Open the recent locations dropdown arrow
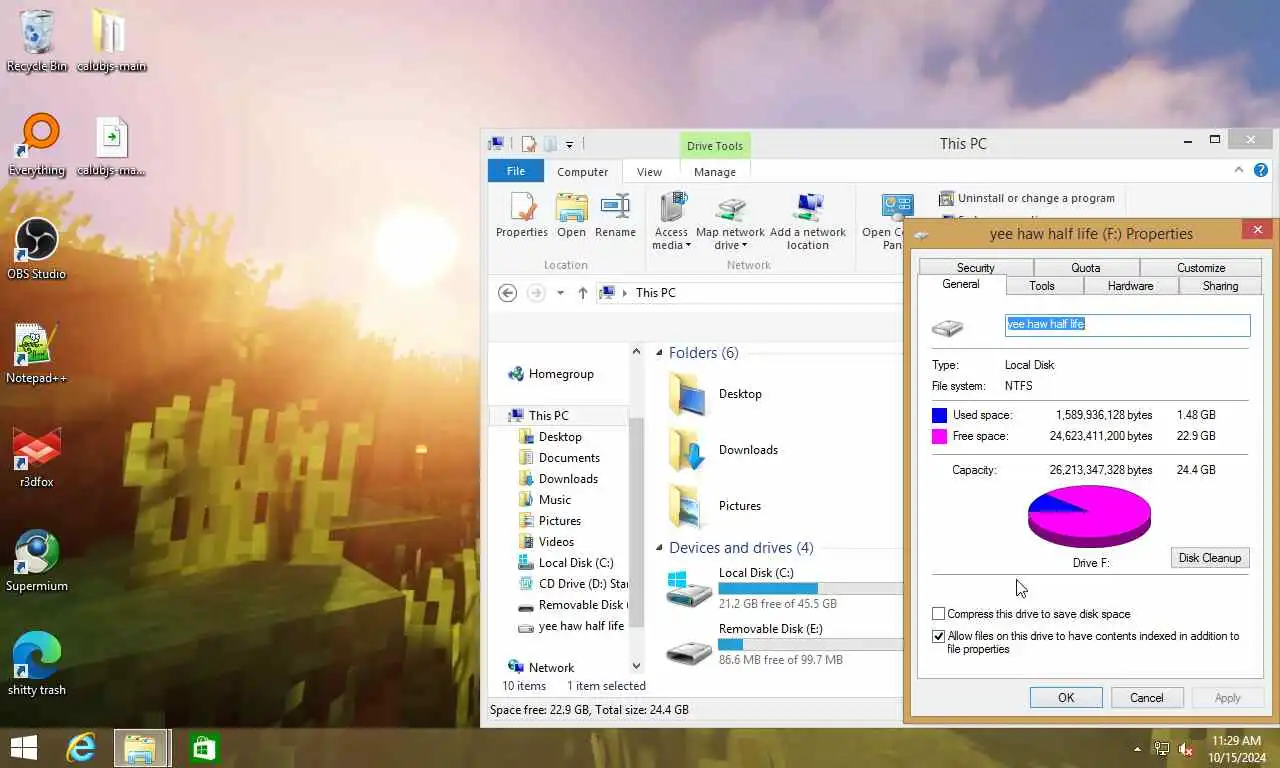 click(560, 293)
